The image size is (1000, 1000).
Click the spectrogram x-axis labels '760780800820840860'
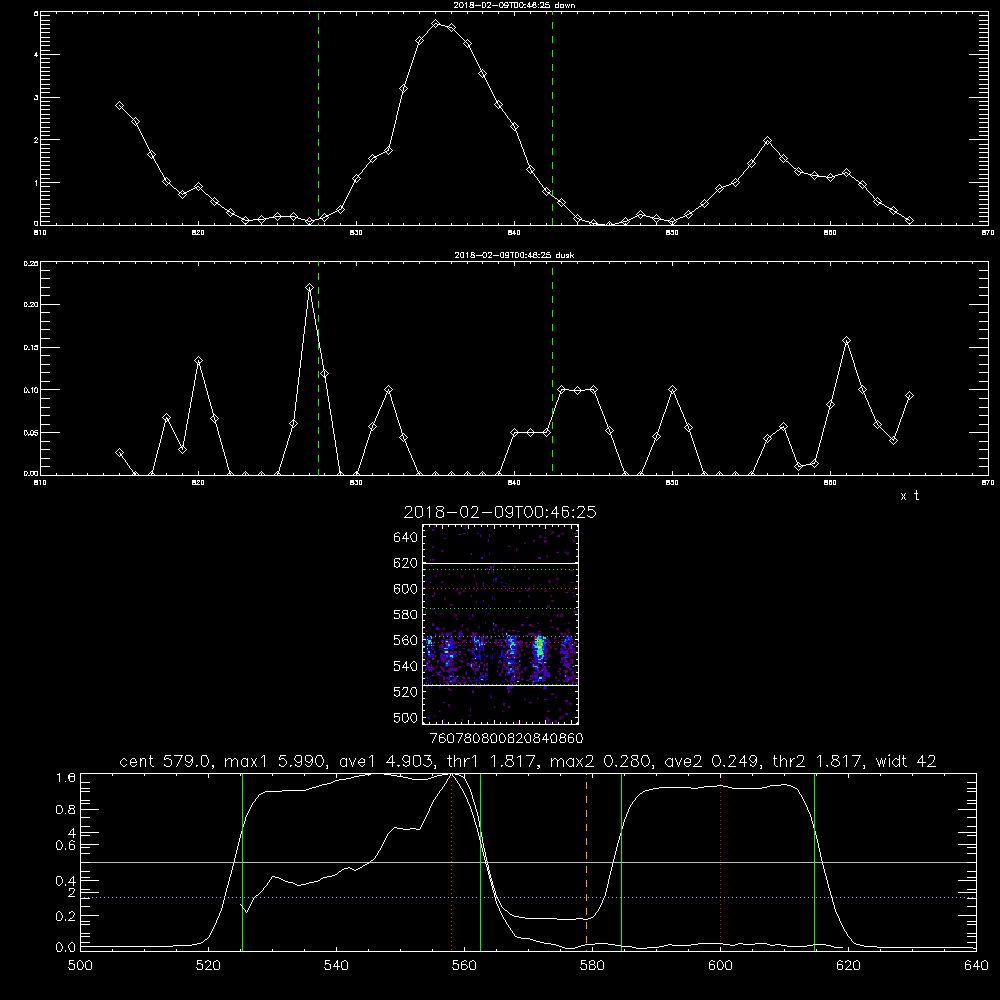click(507, 738)
